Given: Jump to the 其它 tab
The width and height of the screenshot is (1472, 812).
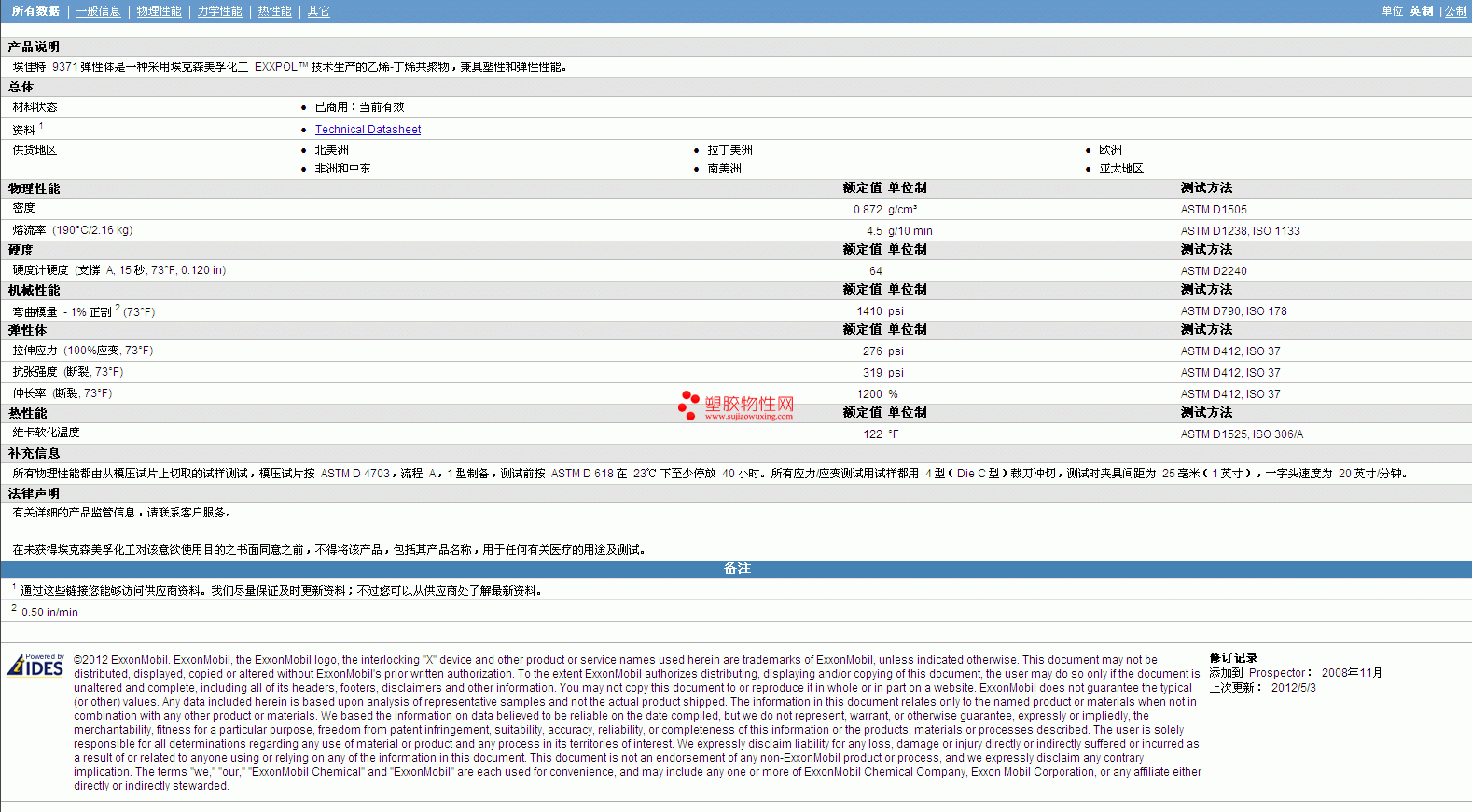Looking at the screenshot, I should (x=319, y=11).
